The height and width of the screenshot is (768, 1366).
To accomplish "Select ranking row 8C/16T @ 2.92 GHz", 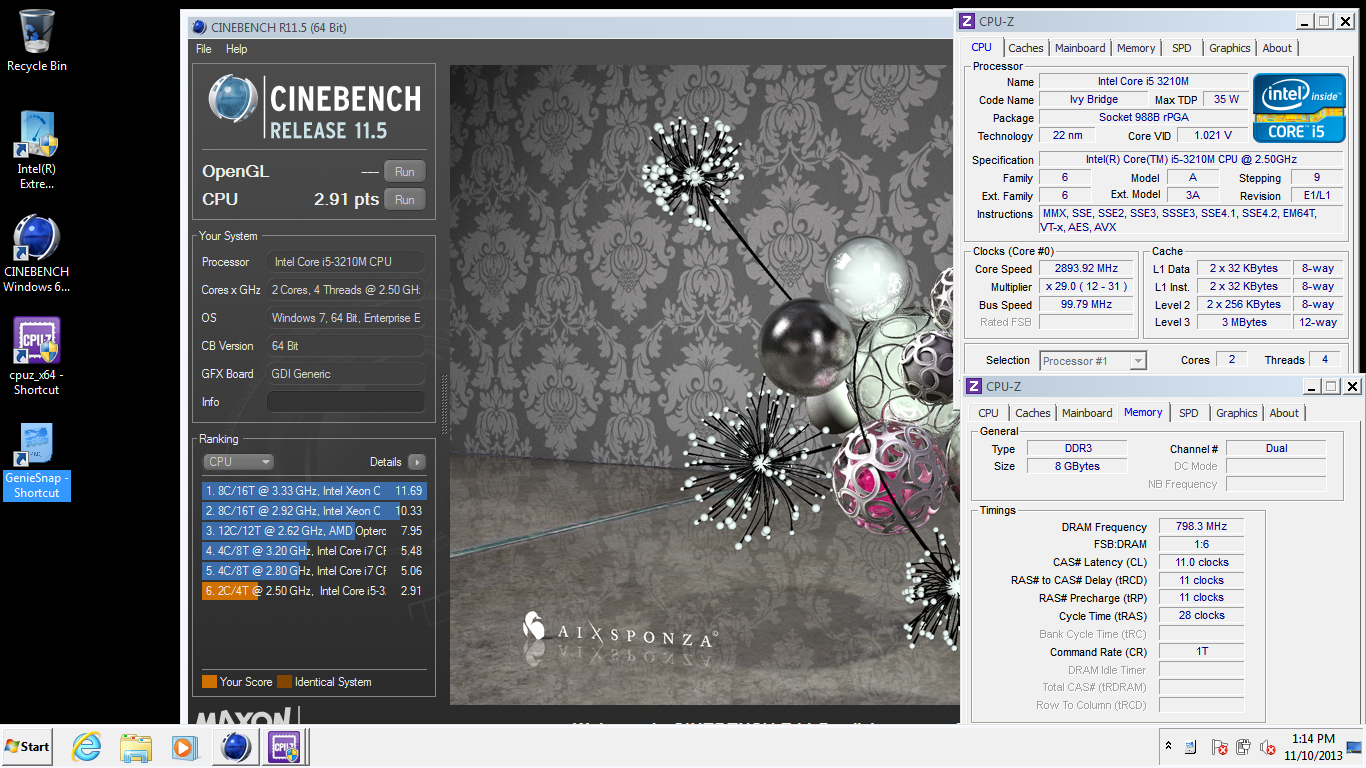I will [314, 511].
